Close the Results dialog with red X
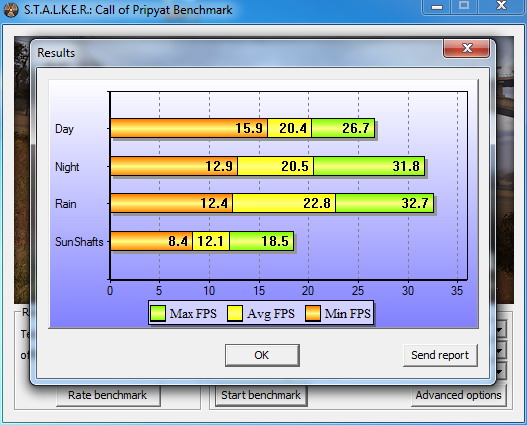This screenshot has width=527, height=425. click(467, 48)
